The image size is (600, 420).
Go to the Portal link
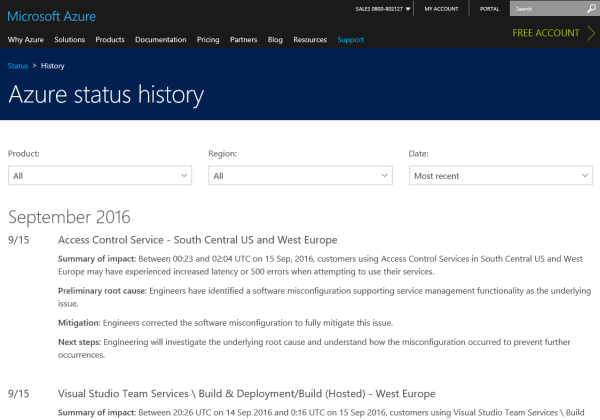pos(490,9)
